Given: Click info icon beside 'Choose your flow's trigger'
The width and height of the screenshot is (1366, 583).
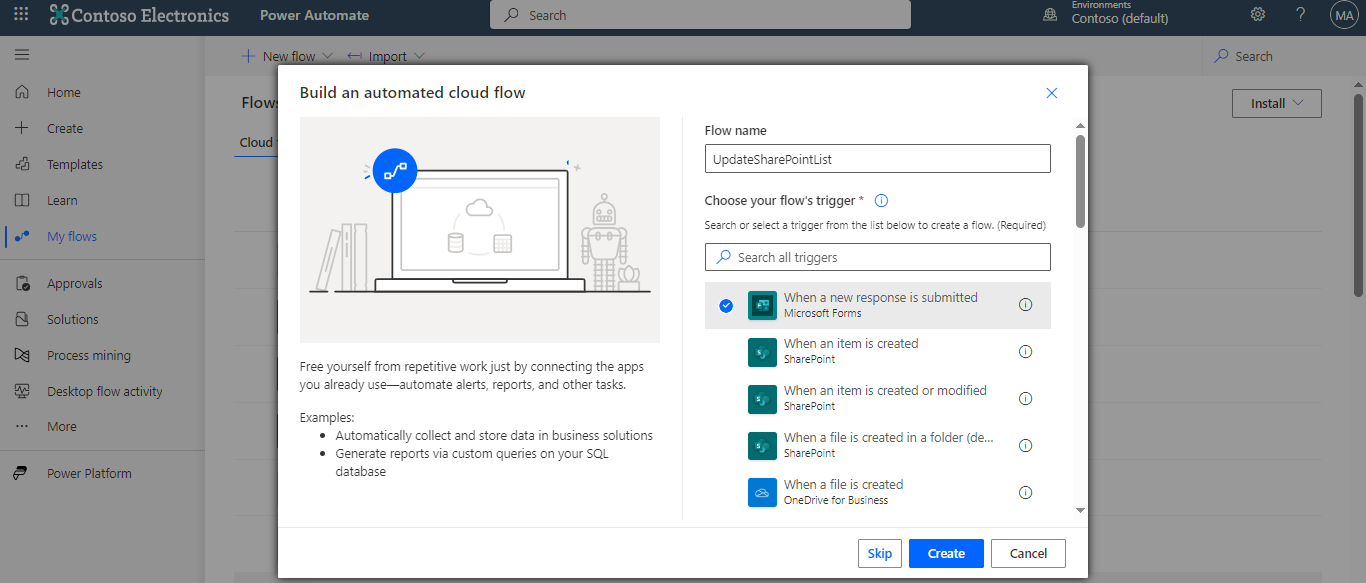Looking at the screenshot, I should coord(881,201).
